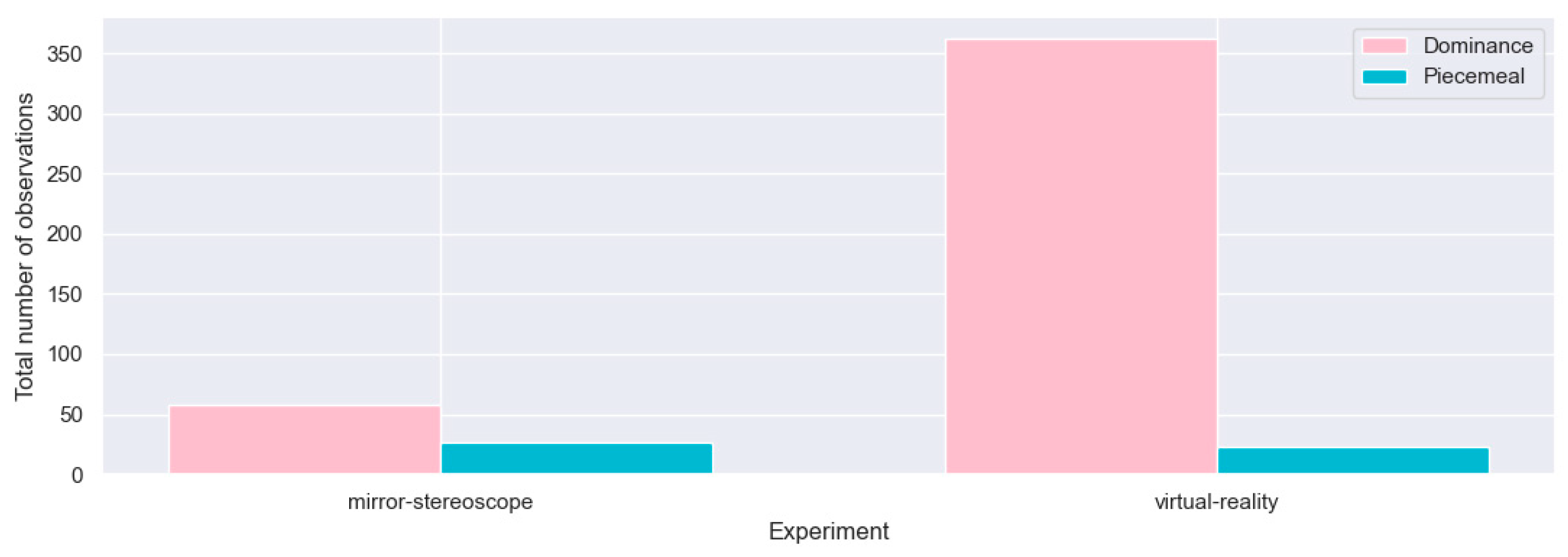Click the Experiment x-axis title
This screenshot has width=1568, height=557.
828,531
